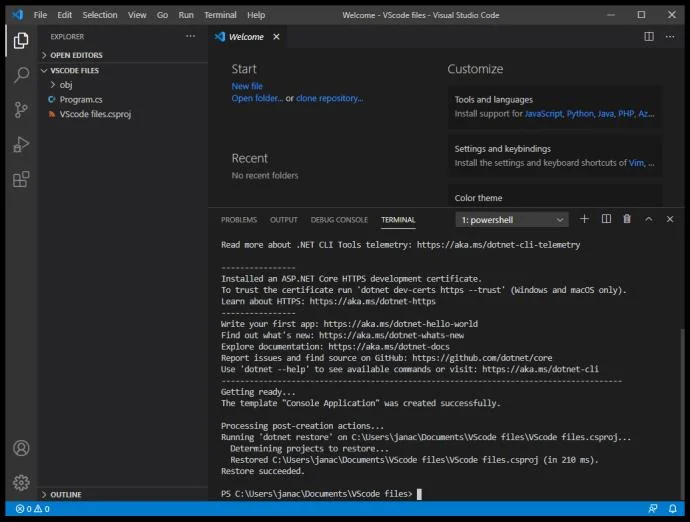Open the Accounts icon in activity bar
Screen dimensions: 690x522
point(21,448)
